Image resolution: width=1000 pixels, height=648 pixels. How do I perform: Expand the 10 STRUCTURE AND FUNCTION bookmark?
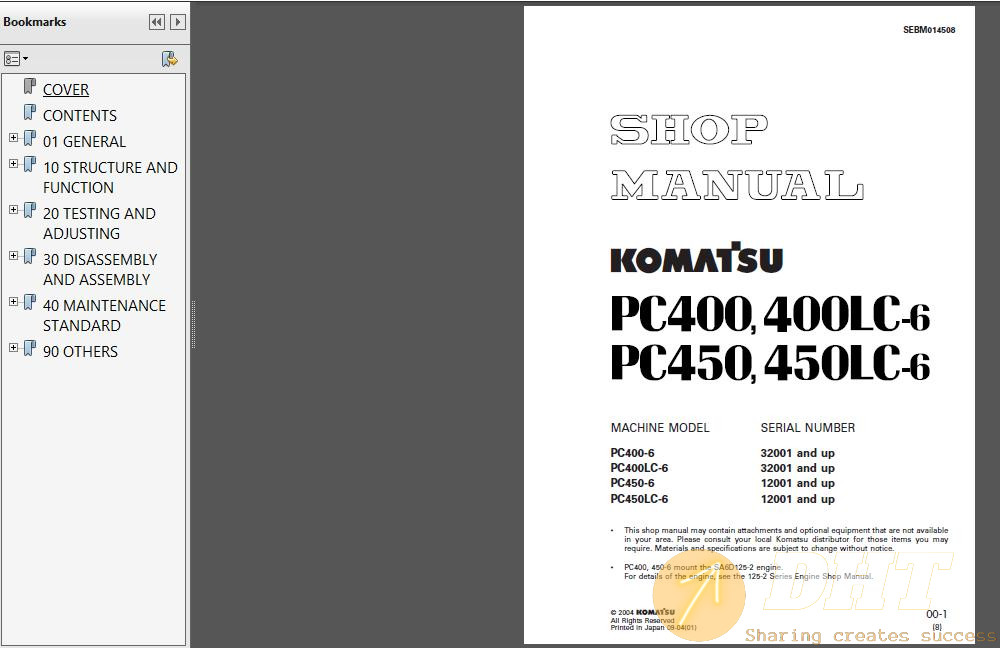pyautogui.click(x=13, y=164)
